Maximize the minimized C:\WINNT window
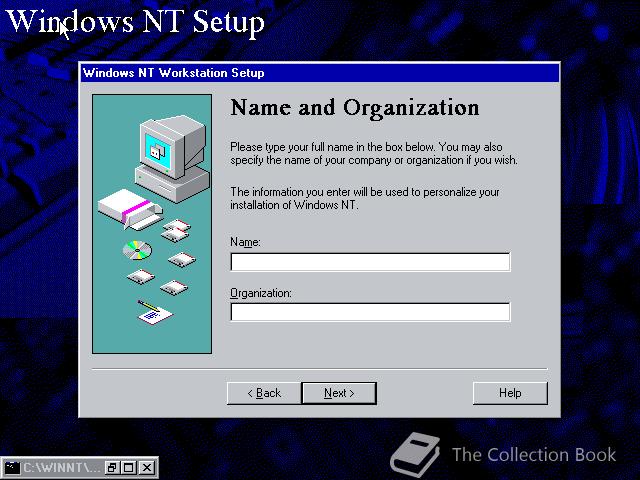 click(x=129, y=467)
